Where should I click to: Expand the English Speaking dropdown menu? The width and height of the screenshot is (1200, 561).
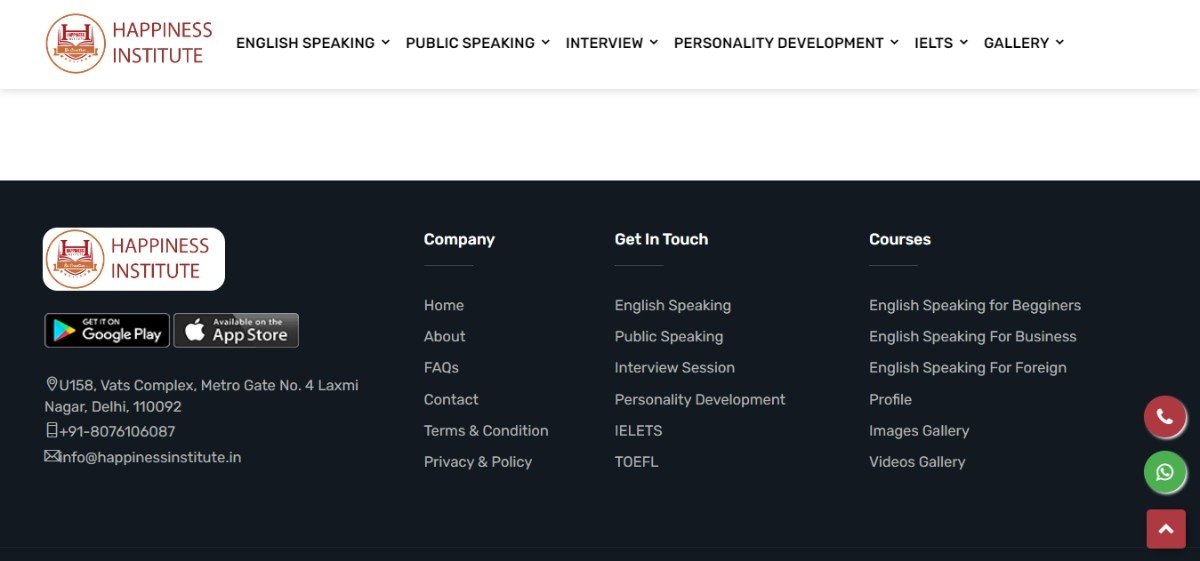click(312, 43)
